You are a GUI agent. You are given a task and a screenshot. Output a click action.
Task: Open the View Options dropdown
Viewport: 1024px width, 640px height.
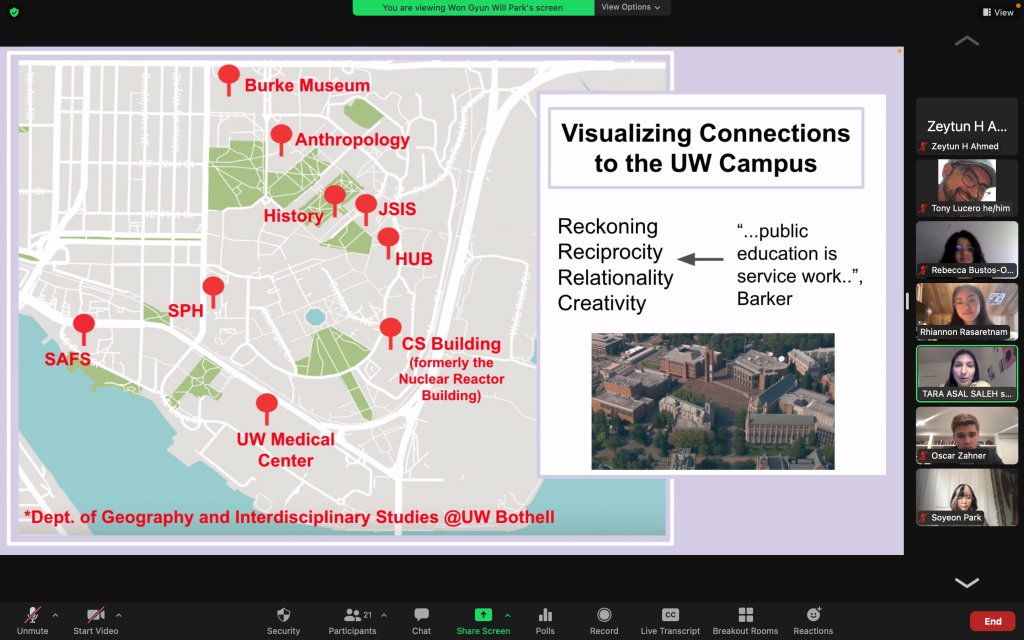tap(631, 7)
